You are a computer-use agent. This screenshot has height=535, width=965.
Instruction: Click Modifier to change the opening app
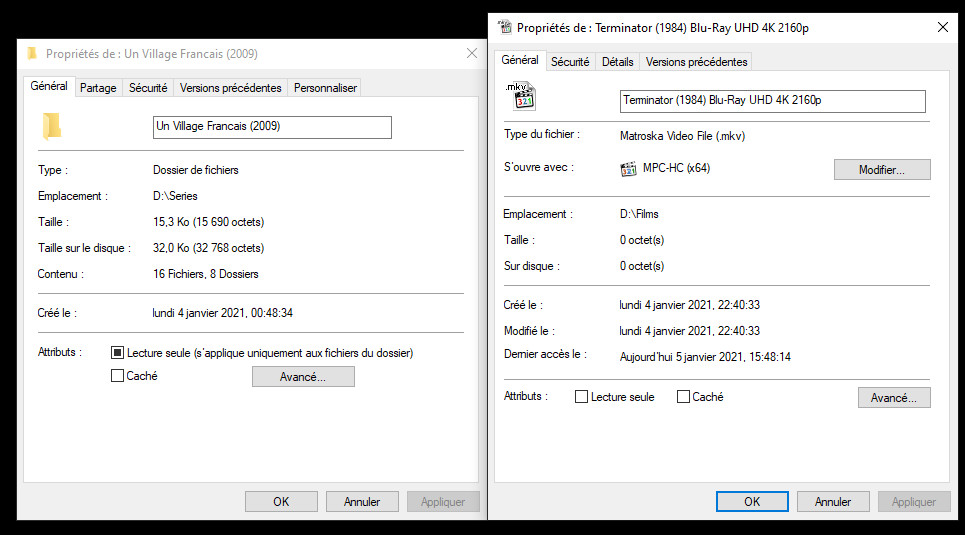point(882,170)
